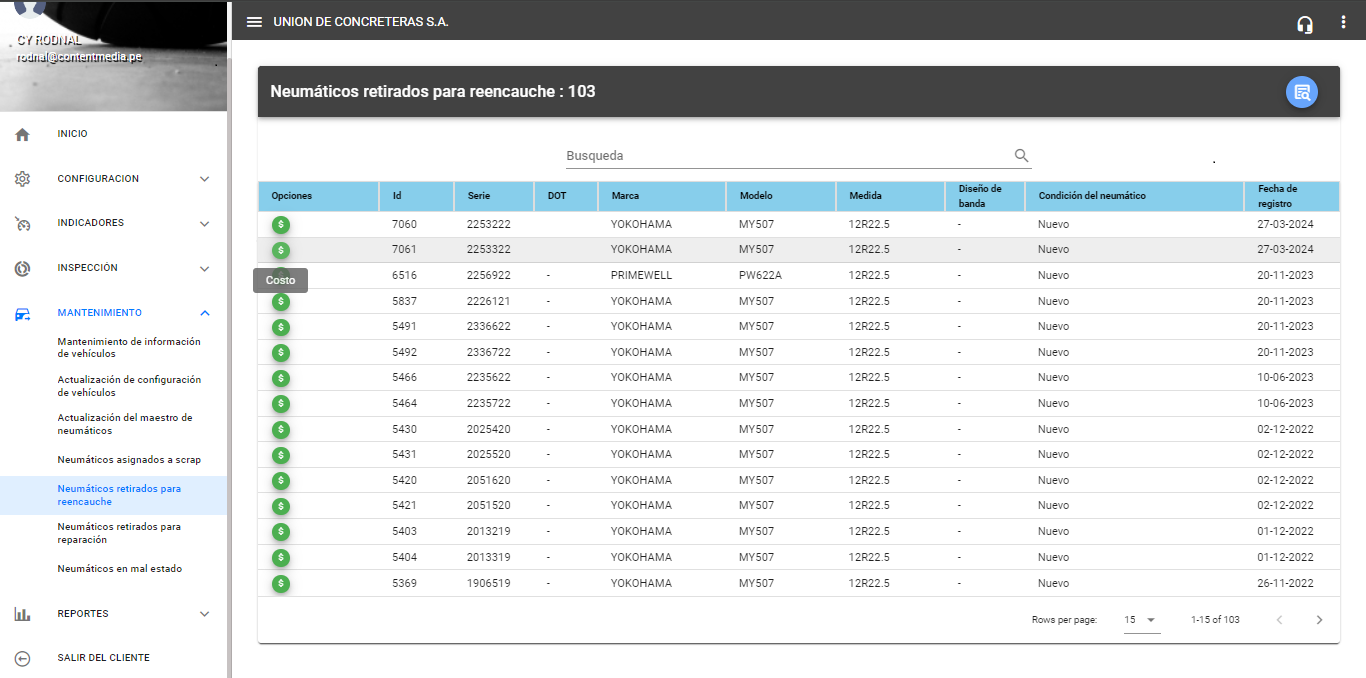This screenshot has width=1366, height=678.
Task: Click the blue report search icon button
Action: (x=1301, y=92)
